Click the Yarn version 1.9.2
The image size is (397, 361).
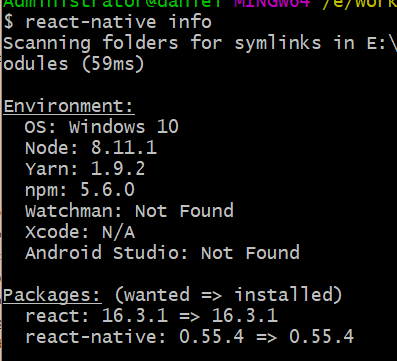pyautogui.click(x=118, y=169)
